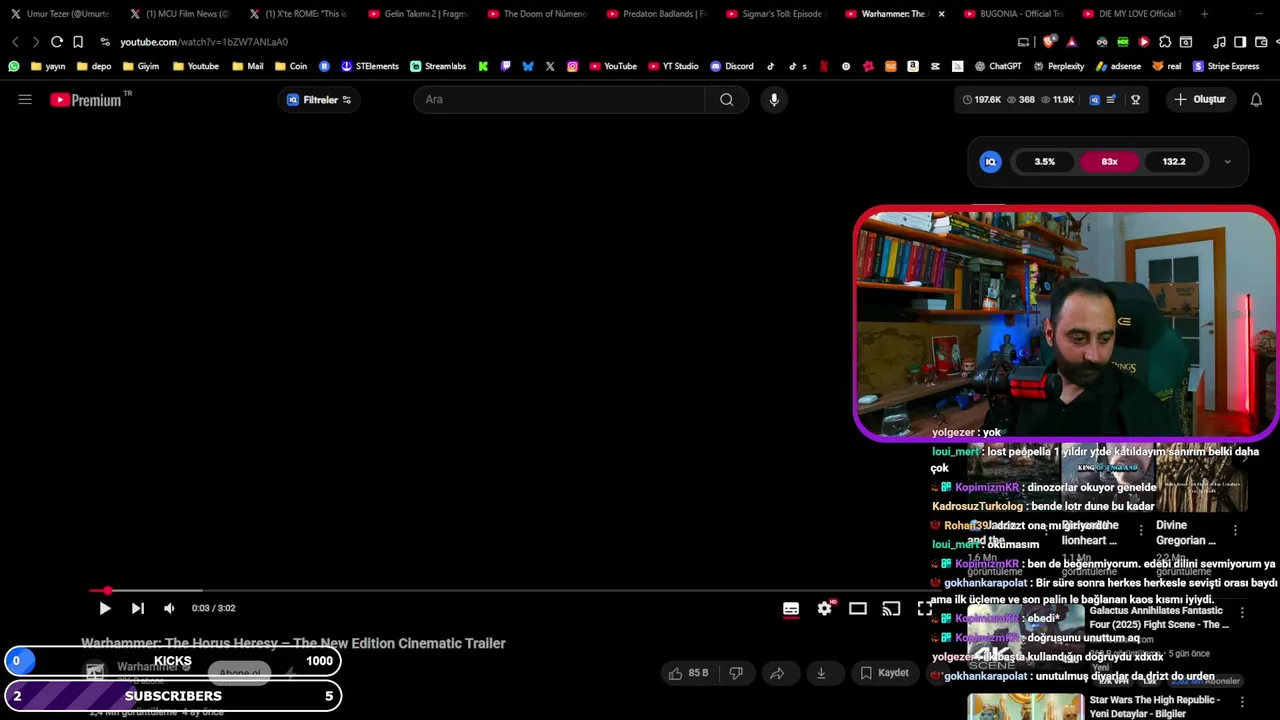Open the Oluştur create menu

(1200, 99)
